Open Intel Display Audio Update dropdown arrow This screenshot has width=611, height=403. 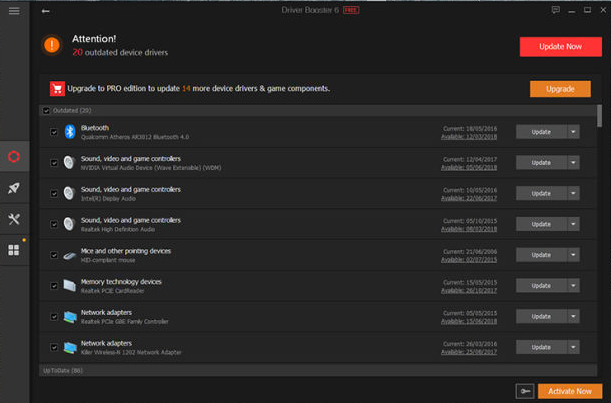click(573, 193)
